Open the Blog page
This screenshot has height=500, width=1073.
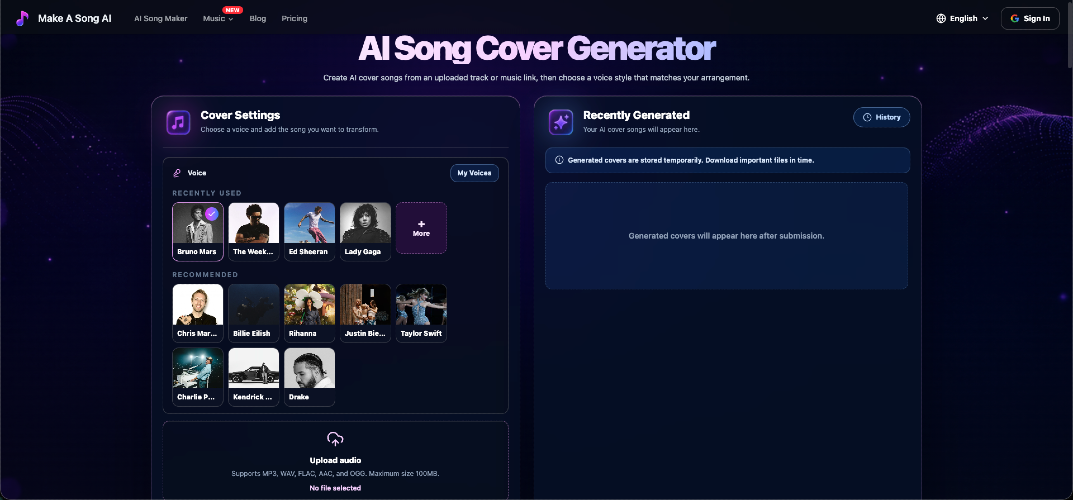(x=258, y=18)
